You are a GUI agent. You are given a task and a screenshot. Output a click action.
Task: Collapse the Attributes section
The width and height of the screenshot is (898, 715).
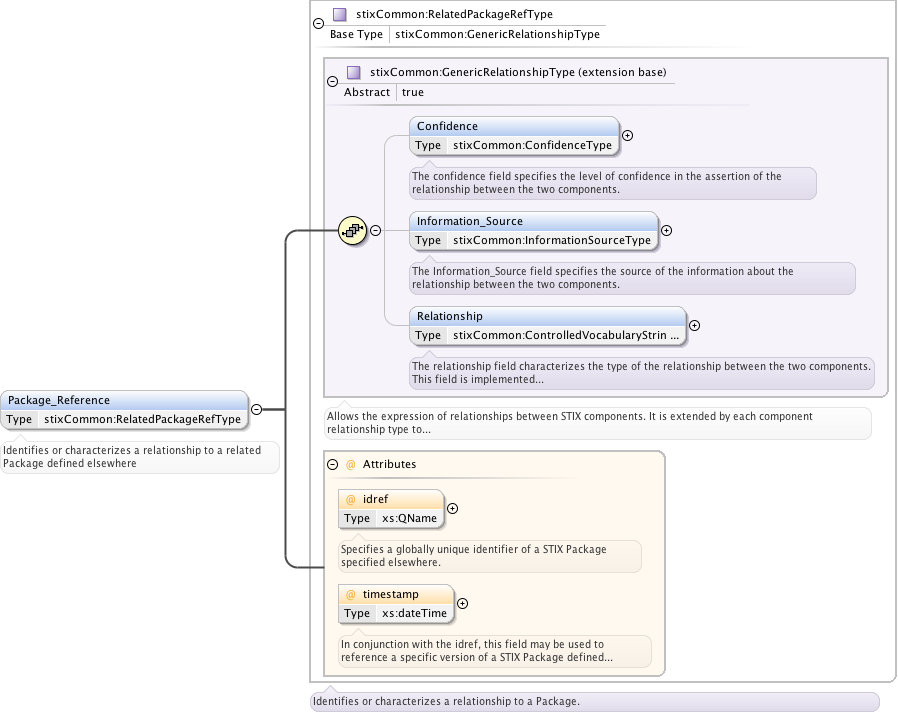(333, 465)
